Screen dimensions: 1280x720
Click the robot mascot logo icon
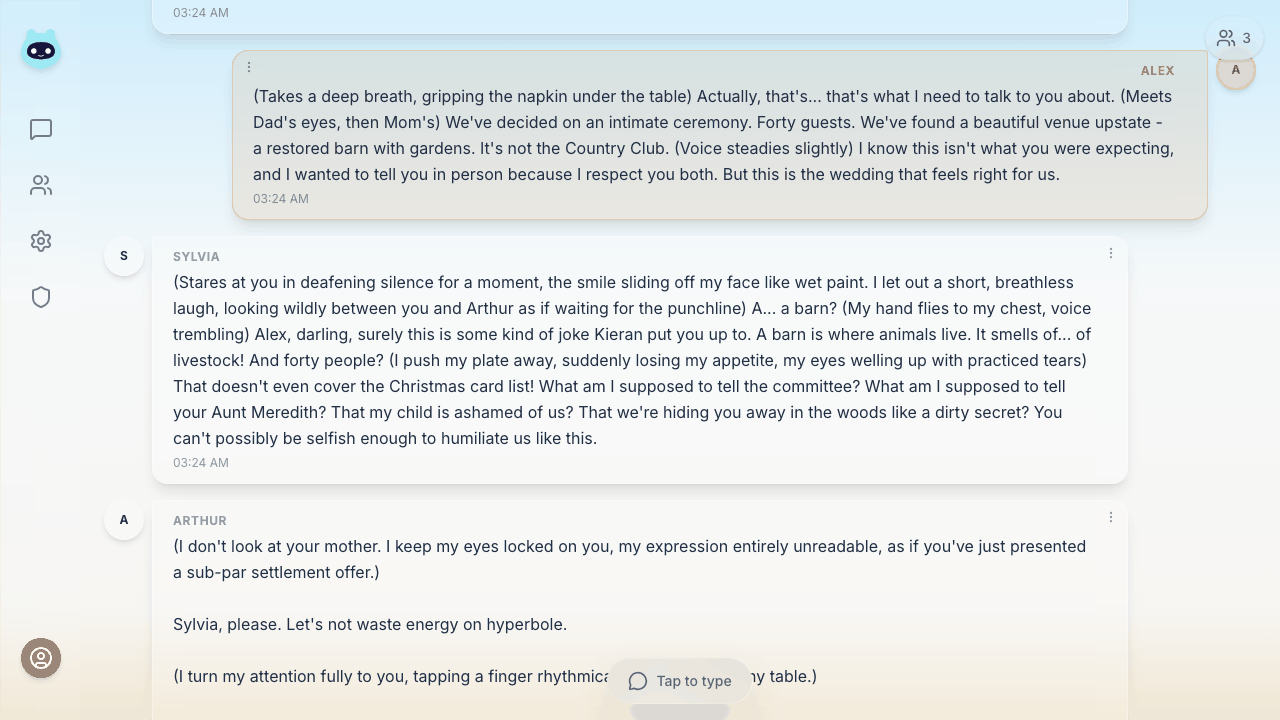click(41, 49)
